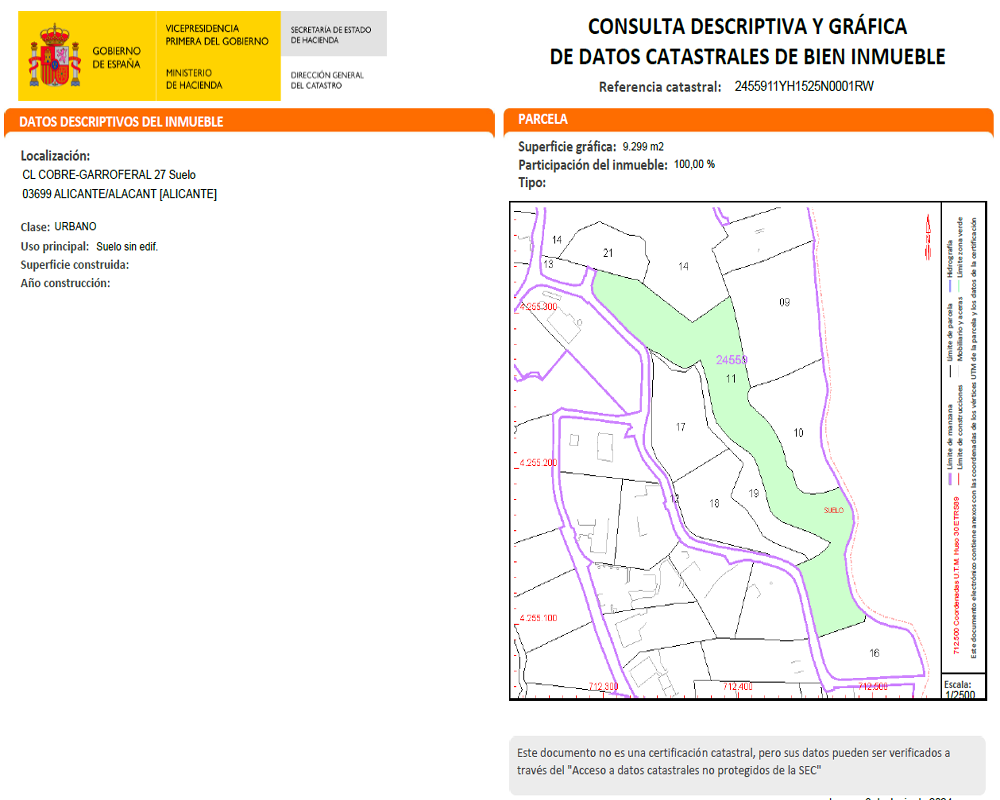Click the red 'SUELO' label in the parcel
Image resolution: width=1000 pixels, height=800 pixels.
tap(834, 510)
